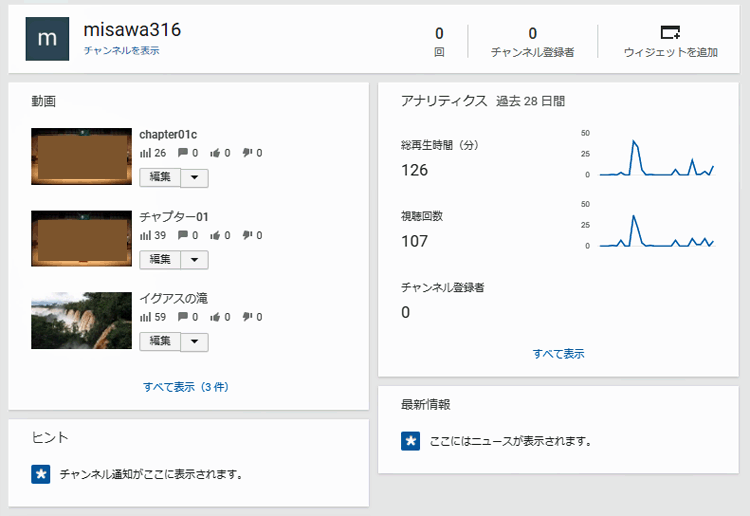Viewport: 750px width, 516px height.
Task: Click the 総再生時間 line chart
Action: coord(657,157)
